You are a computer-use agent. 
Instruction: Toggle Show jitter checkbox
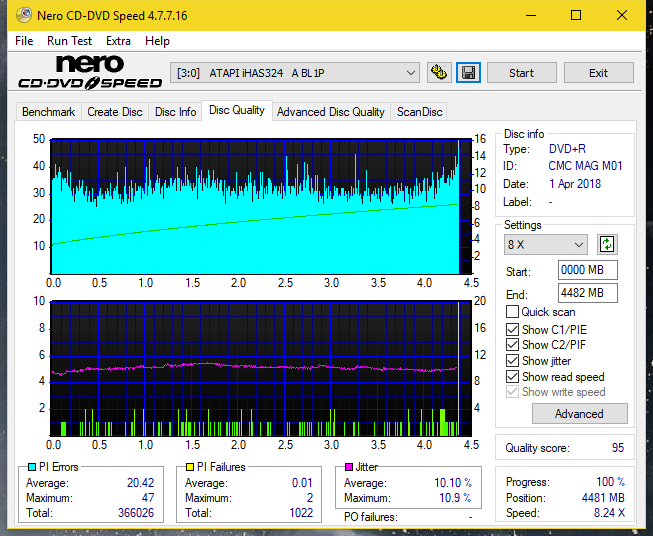tap(512, 361)
